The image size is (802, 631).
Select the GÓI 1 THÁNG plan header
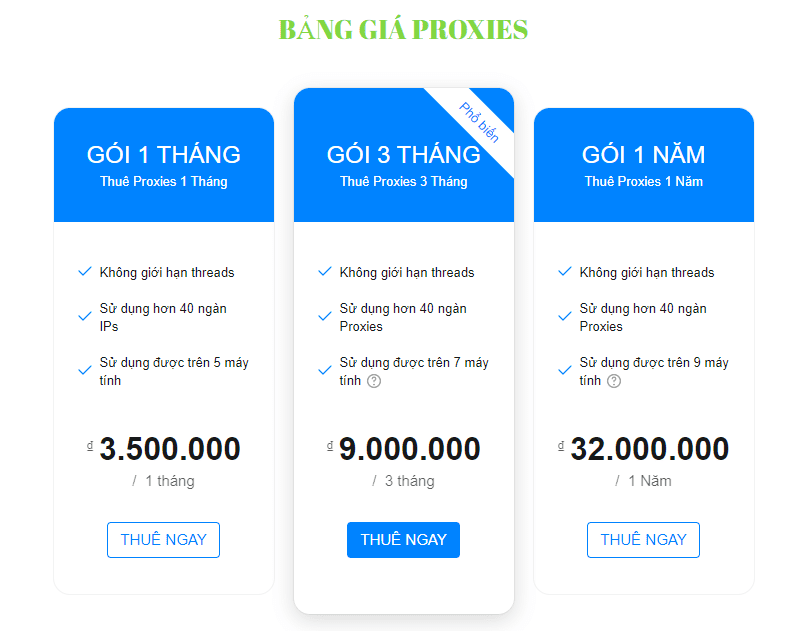[x=163, y=155]
